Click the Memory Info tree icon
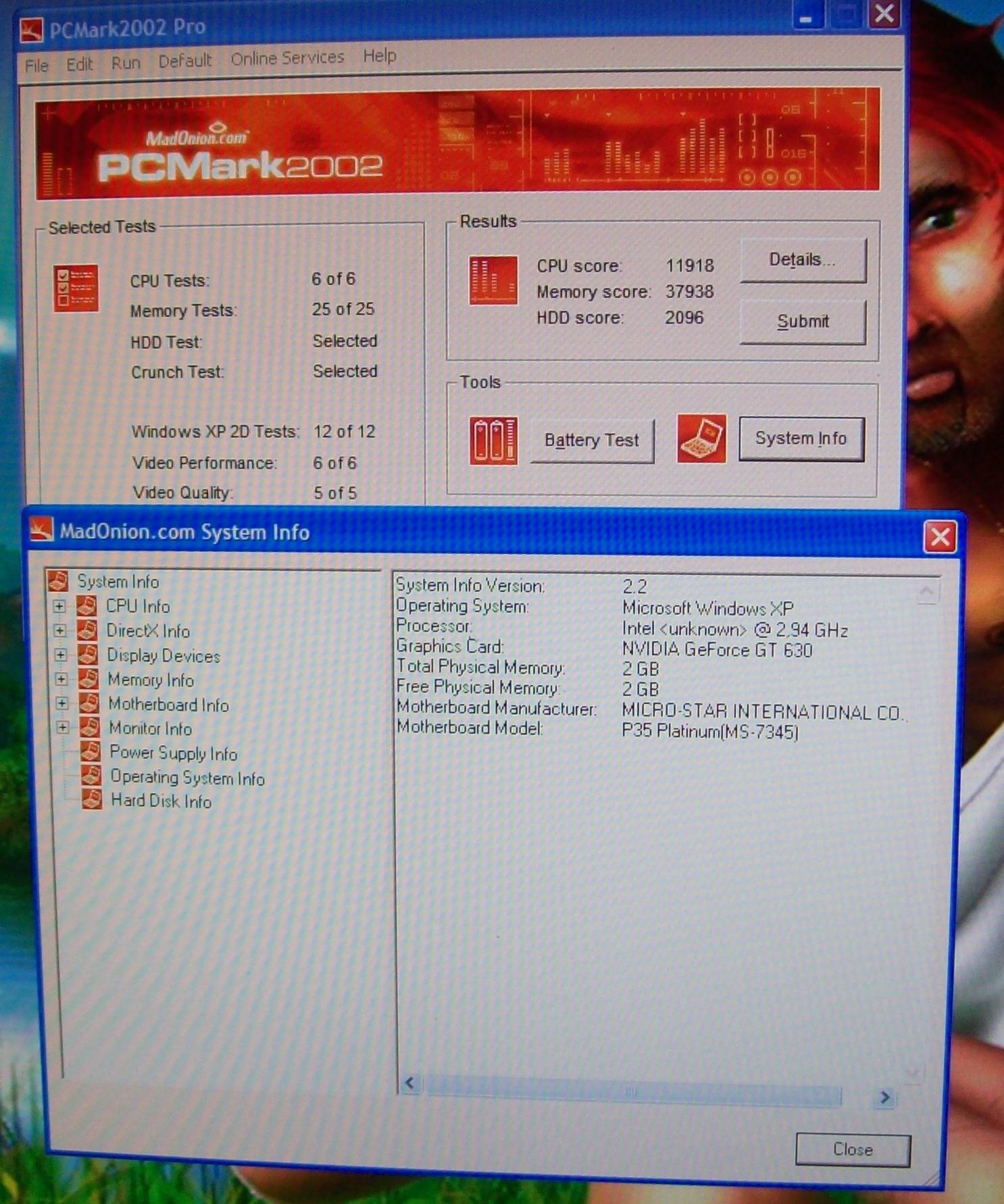 (88, 679)
